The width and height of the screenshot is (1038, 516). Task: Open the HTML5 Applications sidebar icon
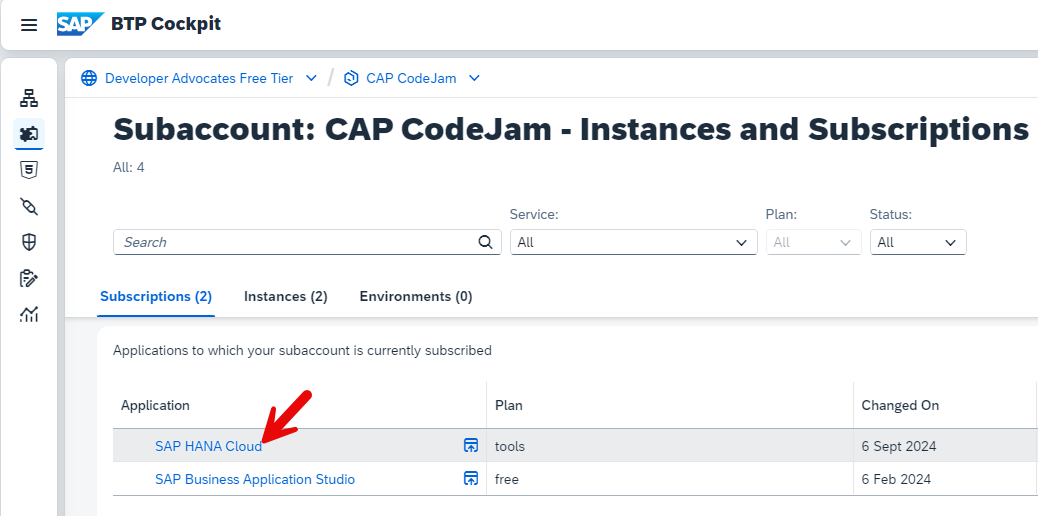point(28,170)
